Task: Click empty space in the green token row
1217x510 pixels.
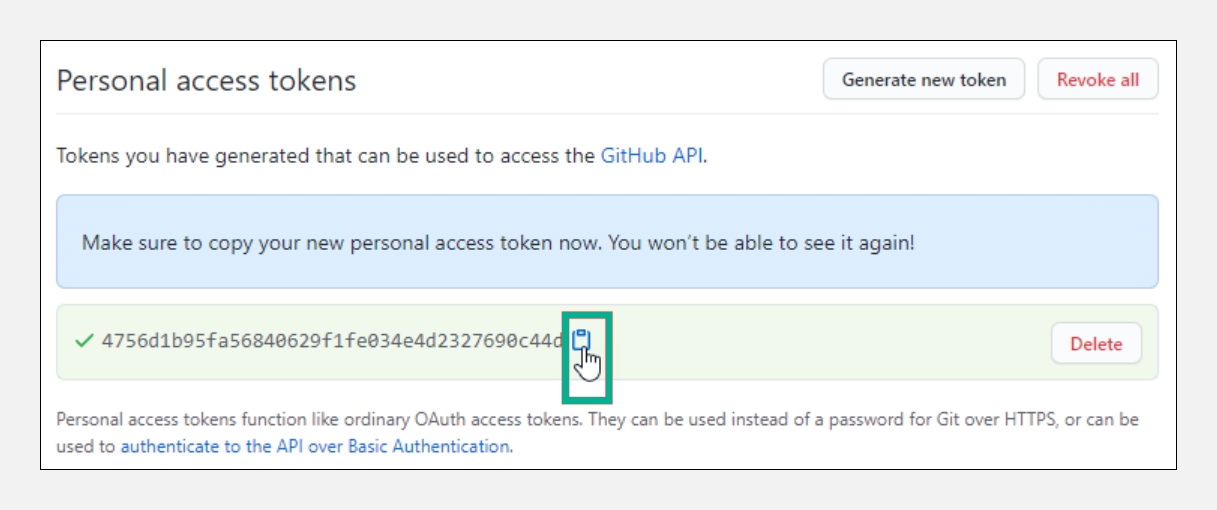Action: tap(820, 343)
